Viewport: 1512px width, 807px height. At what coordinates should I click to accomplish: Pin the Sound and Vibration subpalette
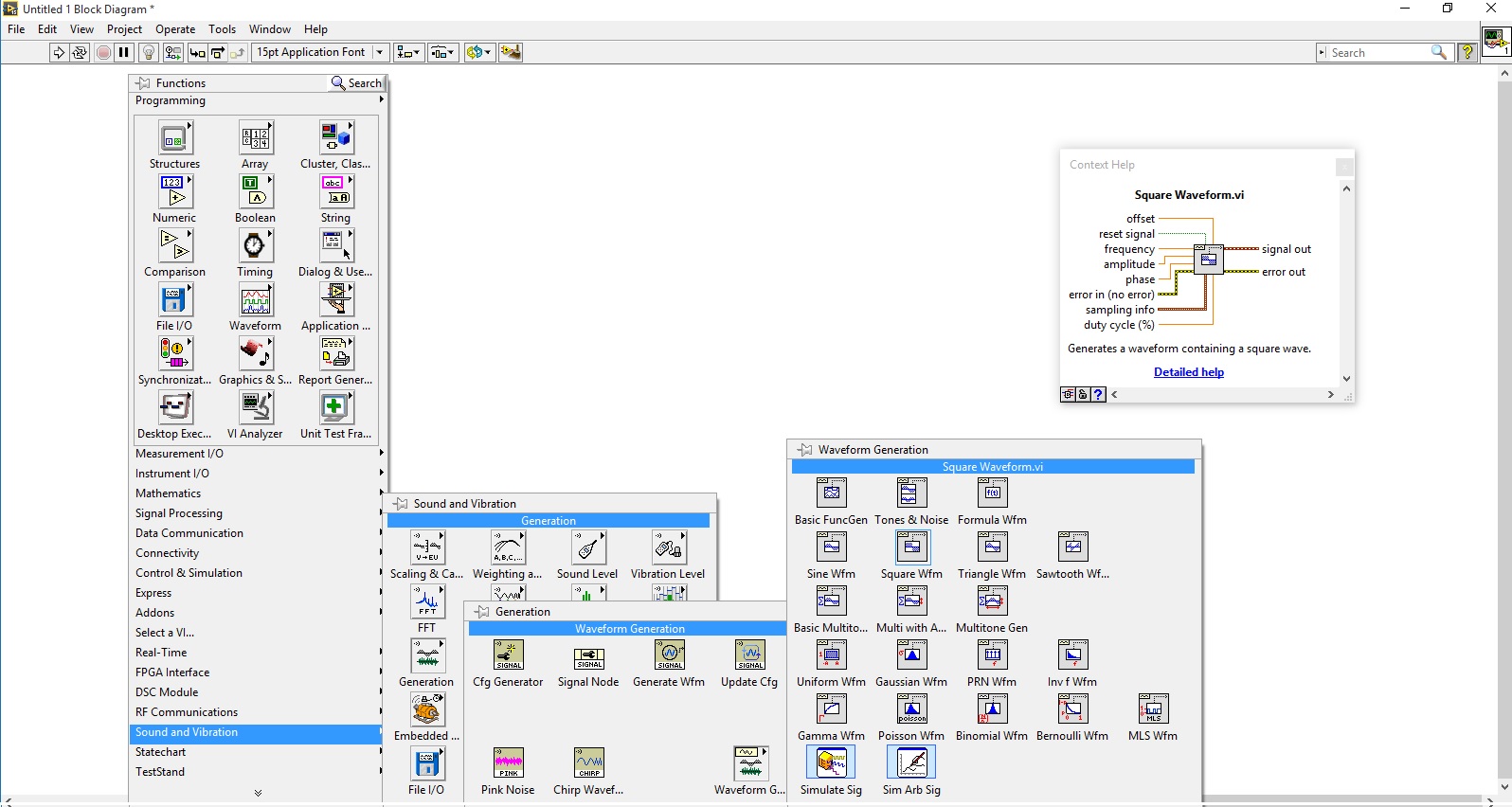(402, 504)
